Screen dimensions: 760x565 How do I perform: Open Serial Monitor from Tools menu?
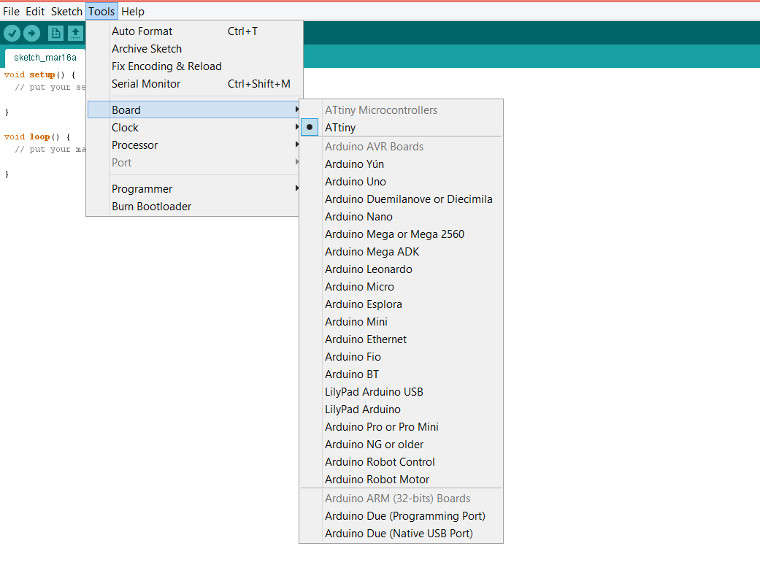(x=193, y=84)
